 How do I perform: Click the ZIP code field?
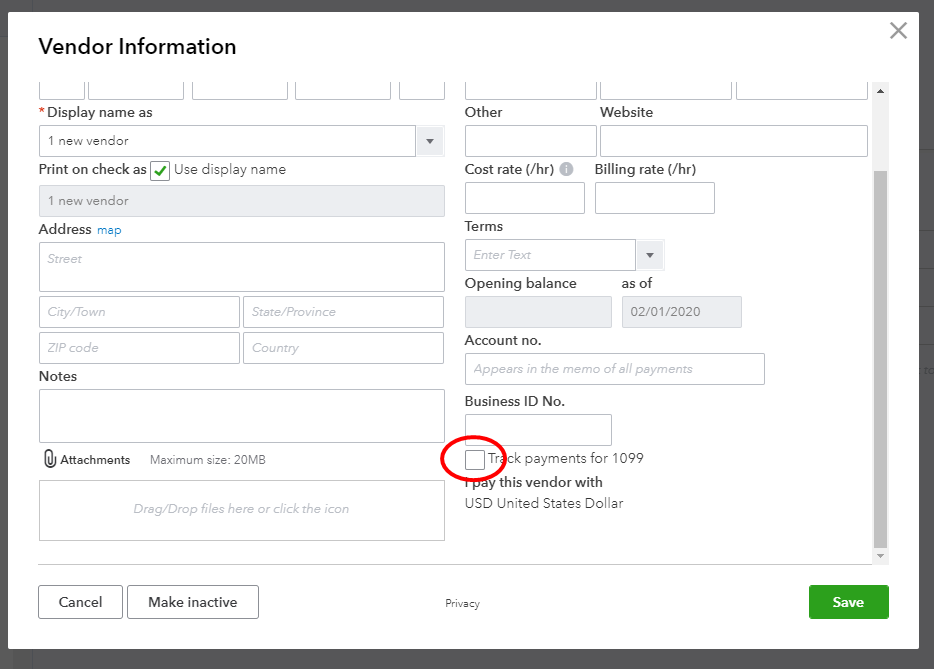(x=139, y=348)
